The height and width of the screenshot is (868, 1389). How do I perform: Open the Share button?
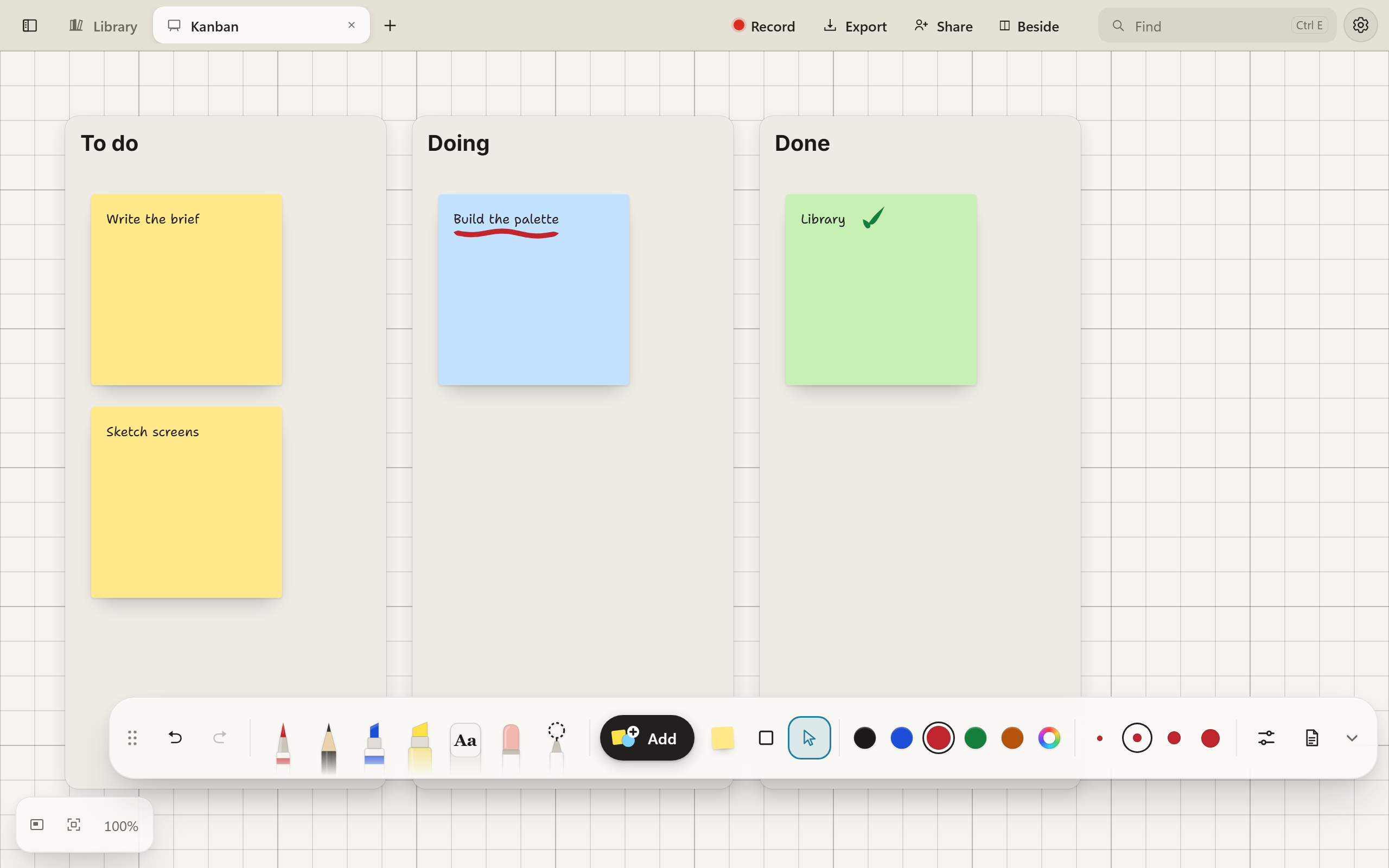tap(944, 26)
